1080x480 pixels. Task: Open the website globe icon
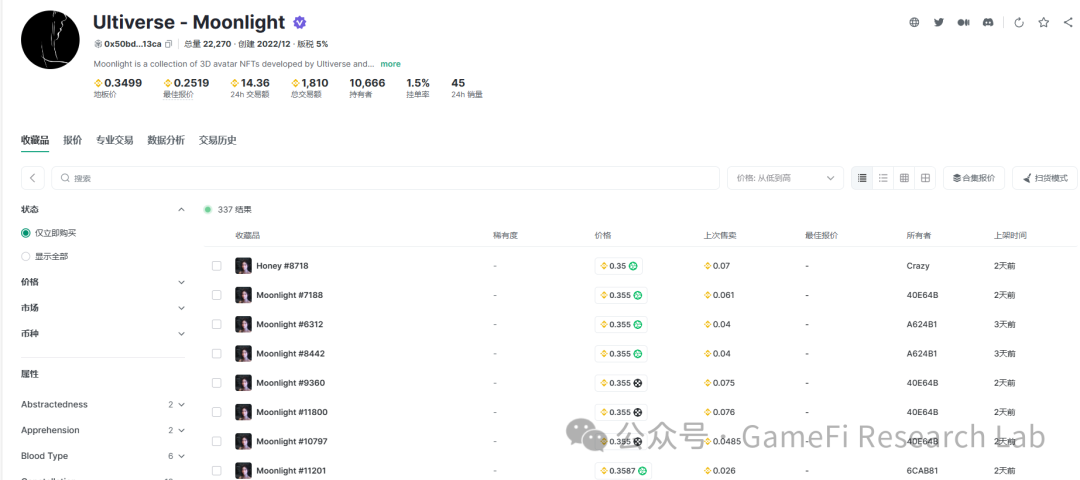click(x=914, y=22)
